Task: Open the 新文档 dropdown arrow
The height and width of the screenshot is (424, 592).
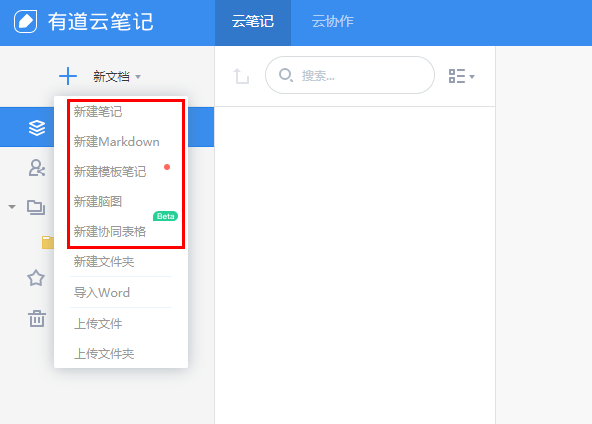Action: (138, 77)
